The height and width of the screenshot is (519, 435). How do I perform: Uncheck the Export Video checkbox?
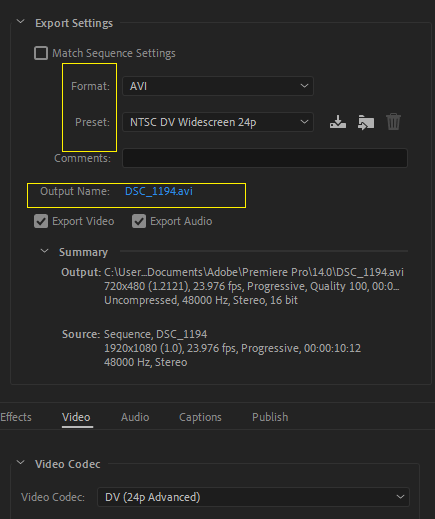pyautogui.click(x=41, y=221)
